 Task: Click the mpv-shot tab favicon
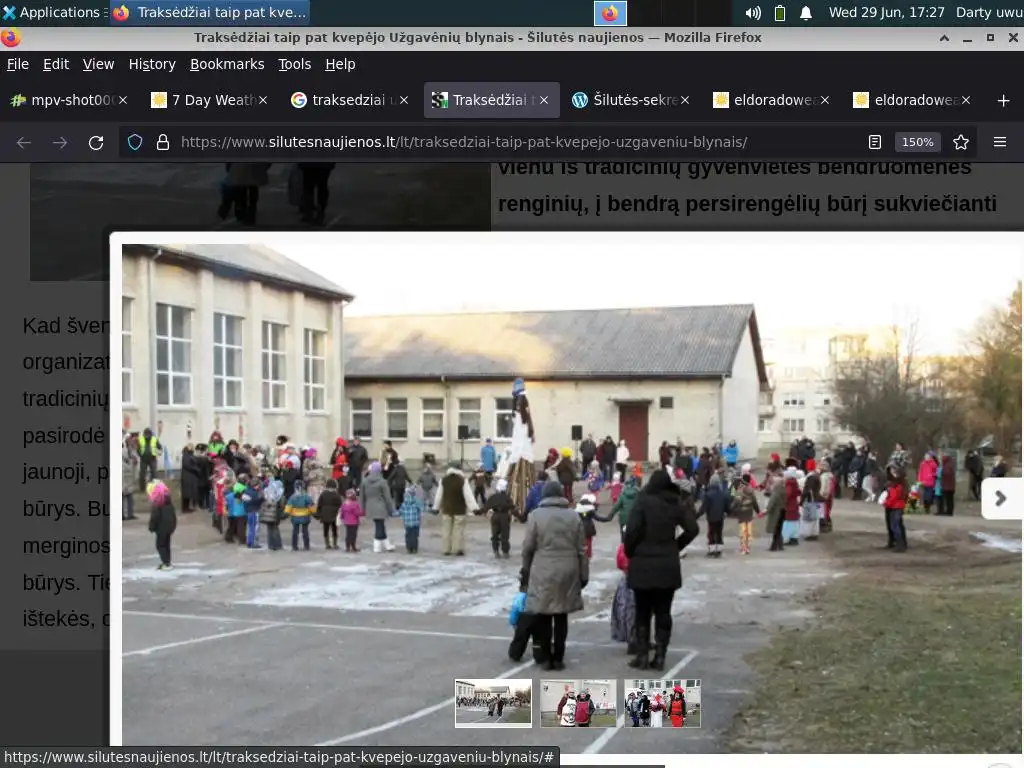click(18, 100)
